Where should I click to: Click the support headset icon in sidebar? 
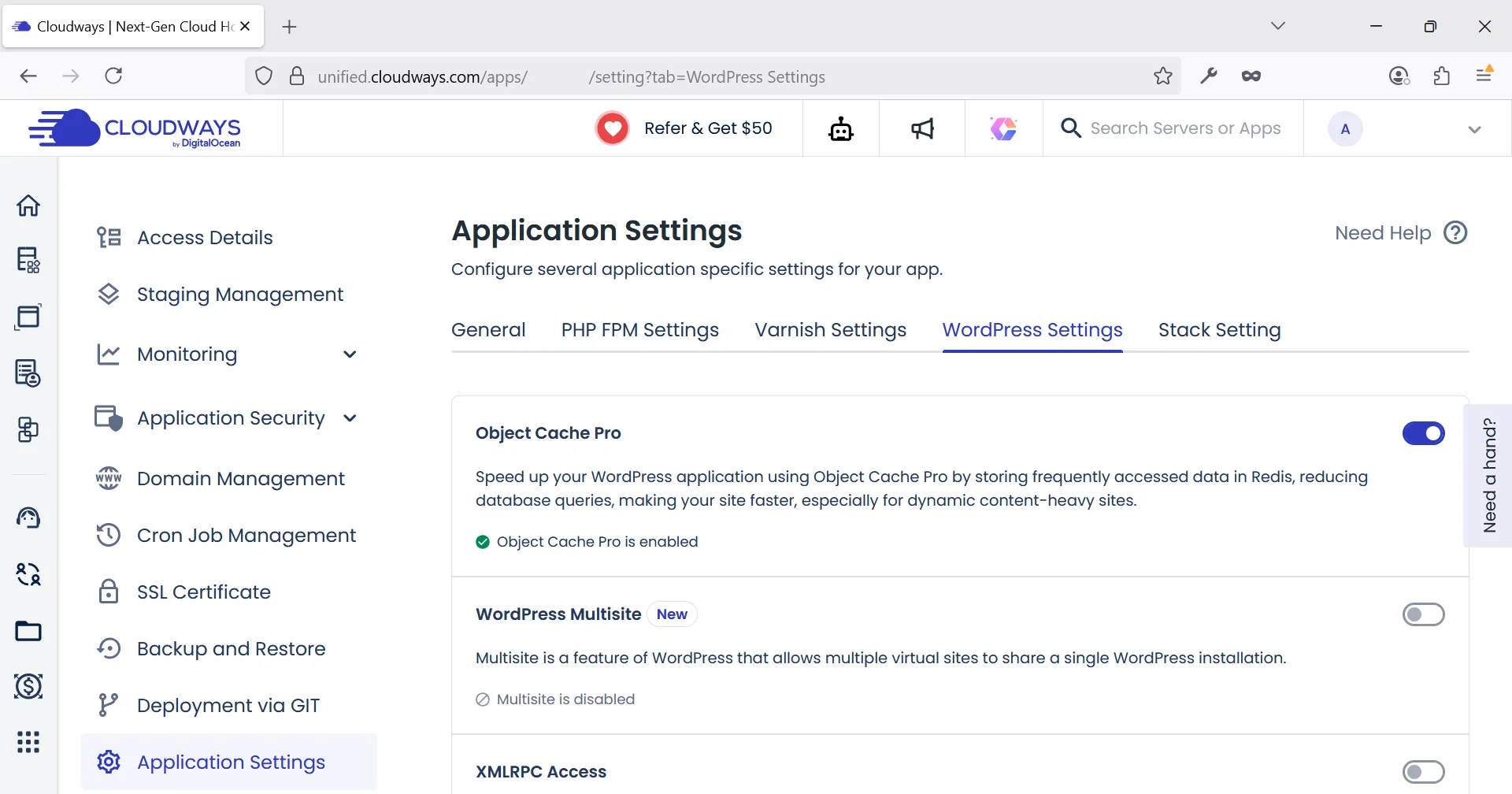tap(29, 518)
